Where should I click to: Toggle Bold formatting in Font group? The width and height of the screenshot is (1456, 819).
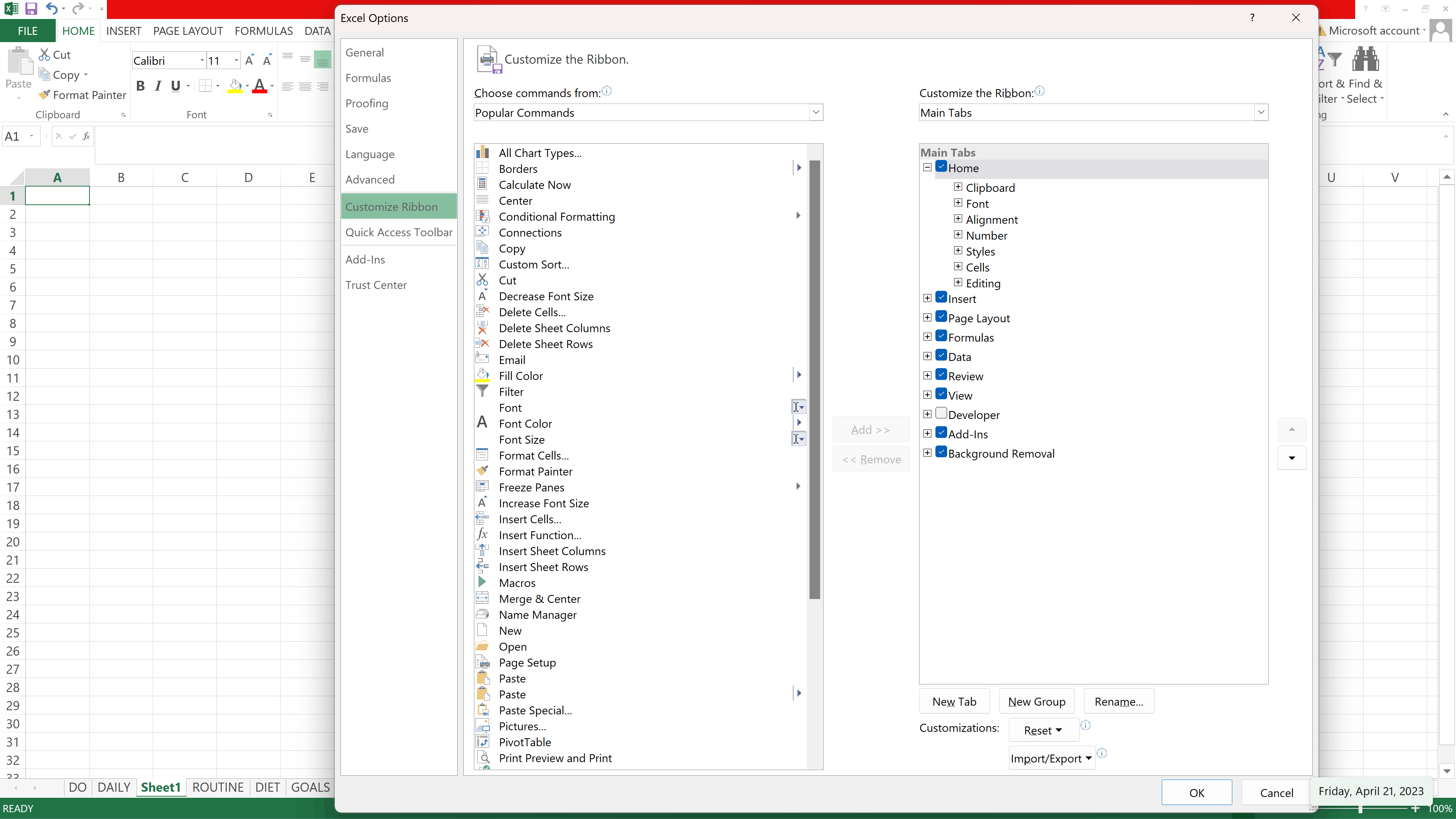click(141, 86)
